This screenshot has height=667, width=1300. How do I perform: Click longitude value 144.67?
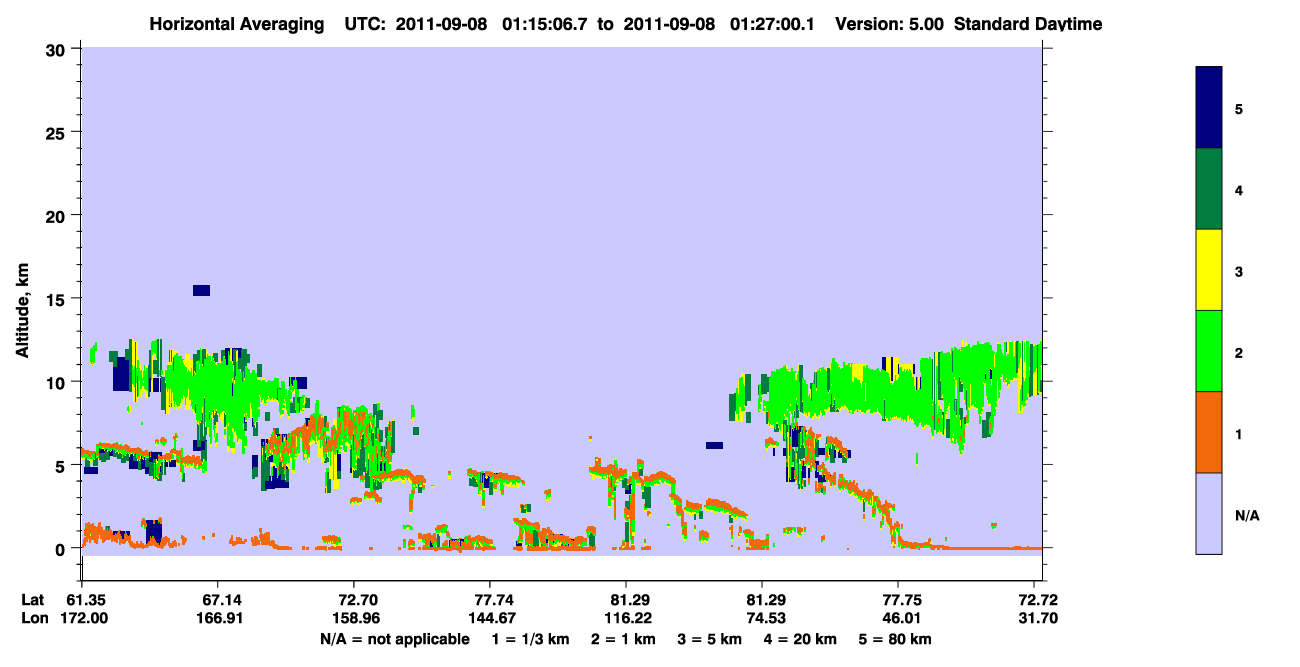tap(490, 618)
